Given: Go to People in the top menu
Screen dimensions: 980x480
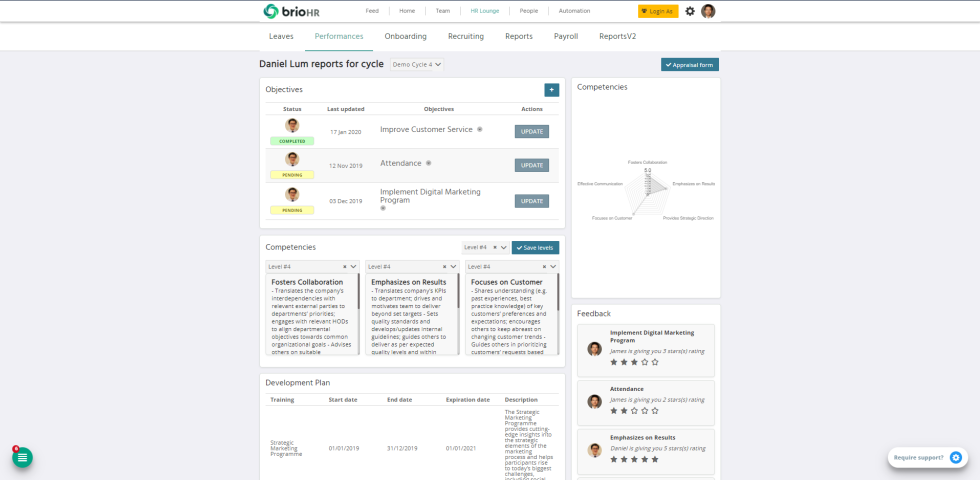Looking at the screenshot, I should pos(529,11).
